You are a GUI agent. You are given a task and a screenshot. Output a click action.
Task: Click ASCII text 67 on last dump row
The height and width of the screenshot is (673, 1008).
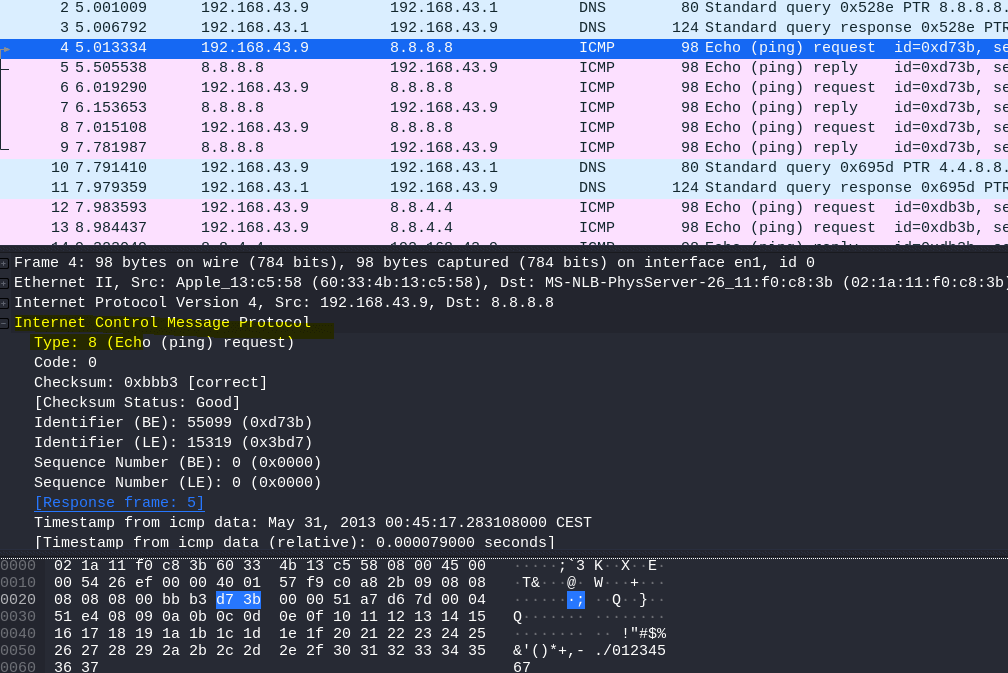tap(522, 667)
